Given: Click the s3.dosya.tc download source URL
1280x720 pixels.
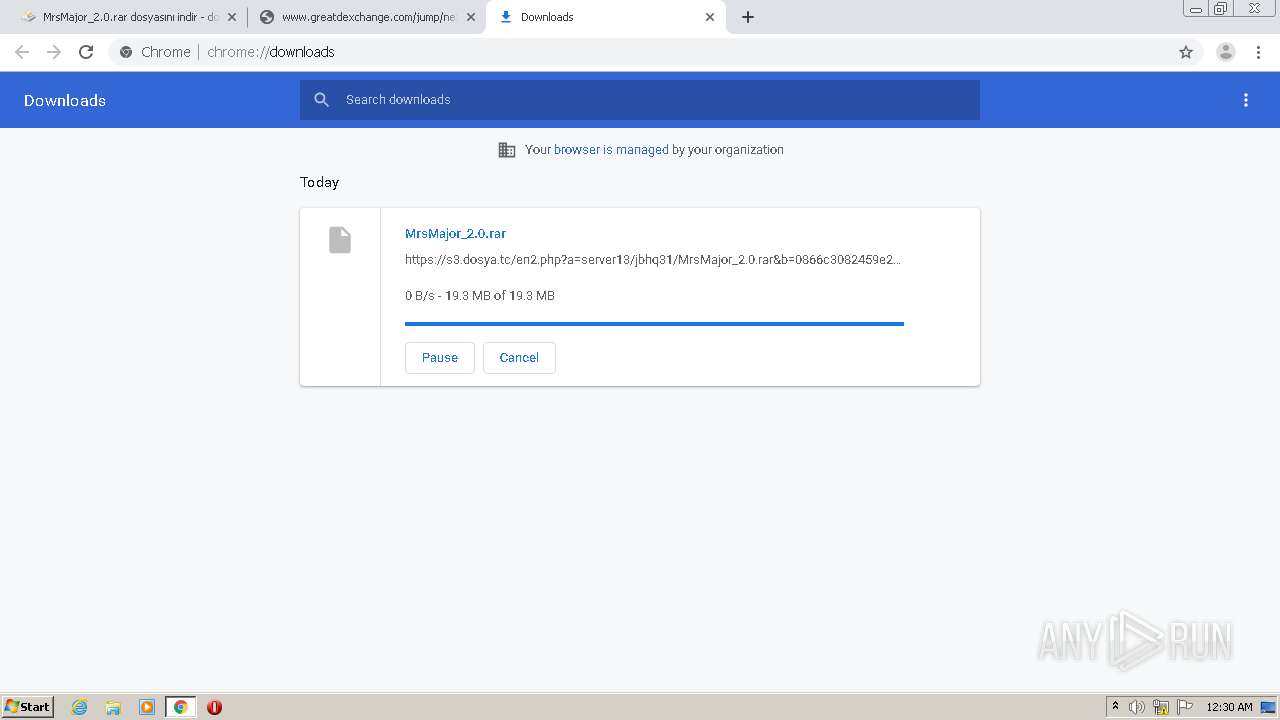Looking at the screenshot, I should (x=653, y=260).
